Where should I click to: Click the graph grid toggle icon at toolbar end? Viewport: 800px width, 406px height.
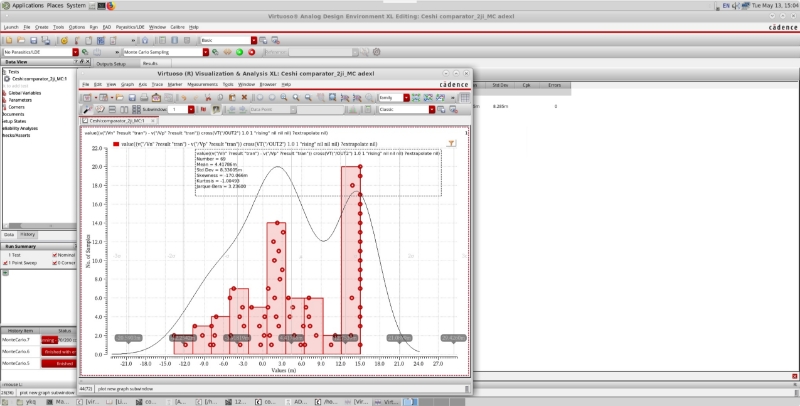[464, 97]
